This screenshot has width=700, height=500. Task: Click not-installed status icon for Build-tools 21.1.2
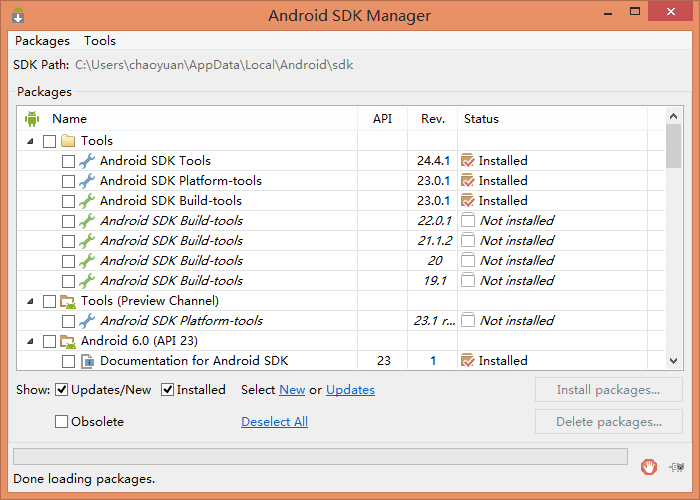click(467, 240)
